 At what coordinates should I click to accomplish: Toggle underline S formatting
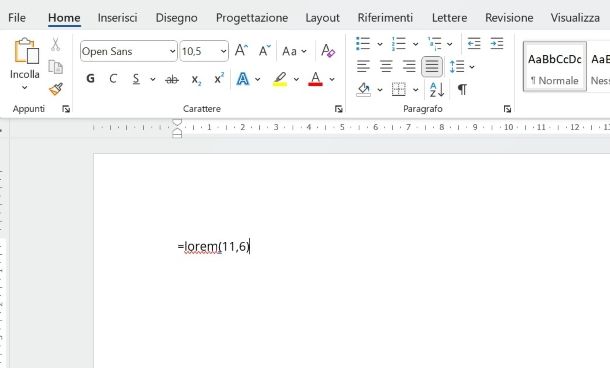136,79
